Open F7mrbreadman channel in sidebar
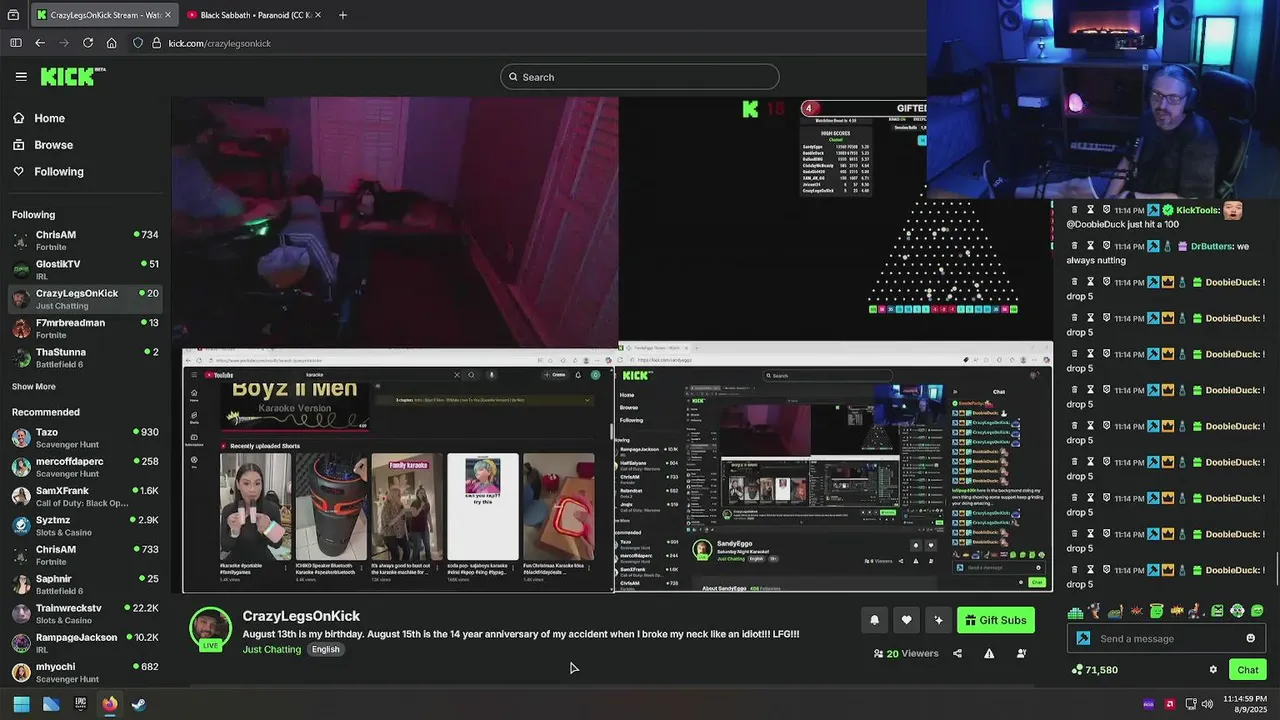The height and width of the screenshot is (720, 1280). pyautogui.click(x=85, y=329)
